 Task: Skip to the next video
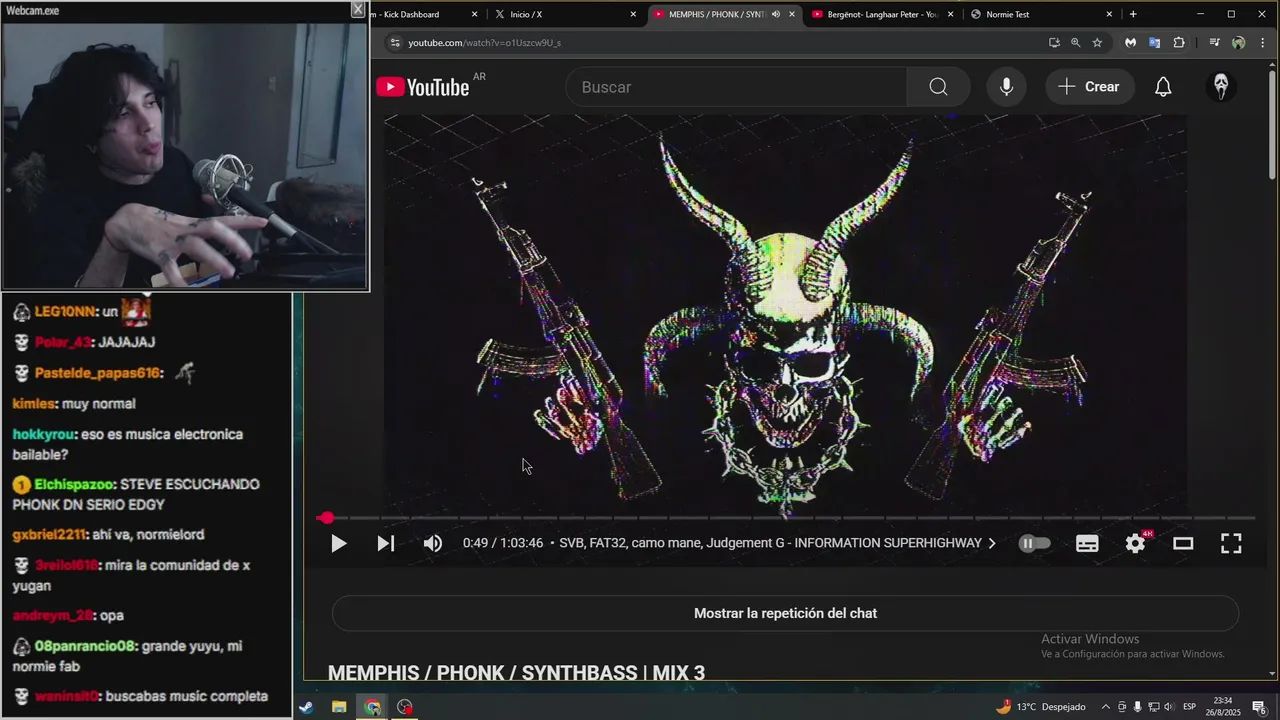click(x=385, y=543)
